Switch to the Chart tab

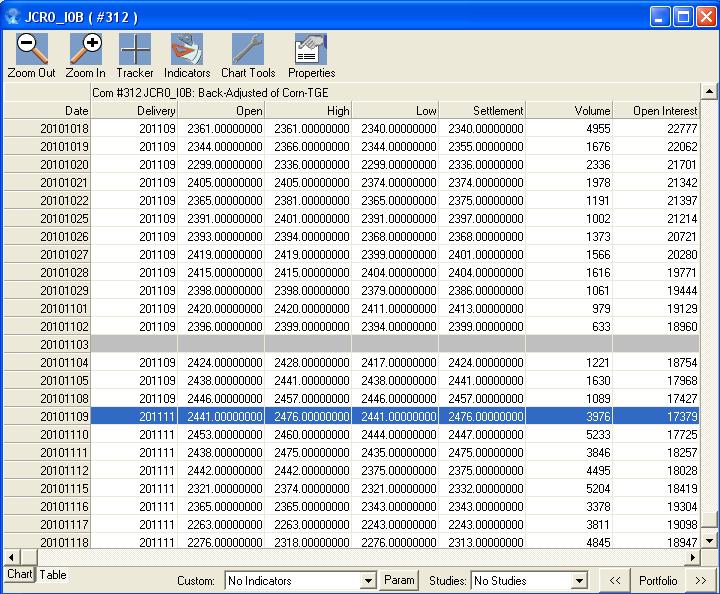19,575
